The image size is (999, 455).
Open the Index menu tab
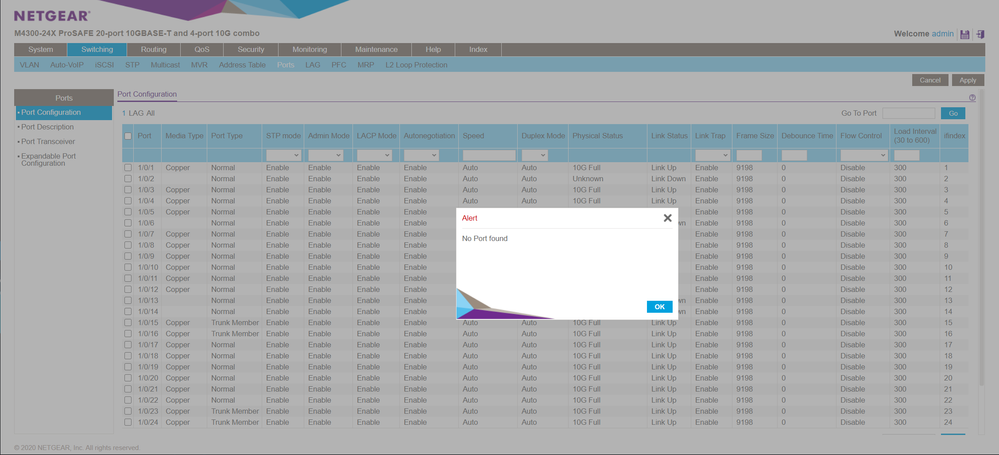[478, 50]
